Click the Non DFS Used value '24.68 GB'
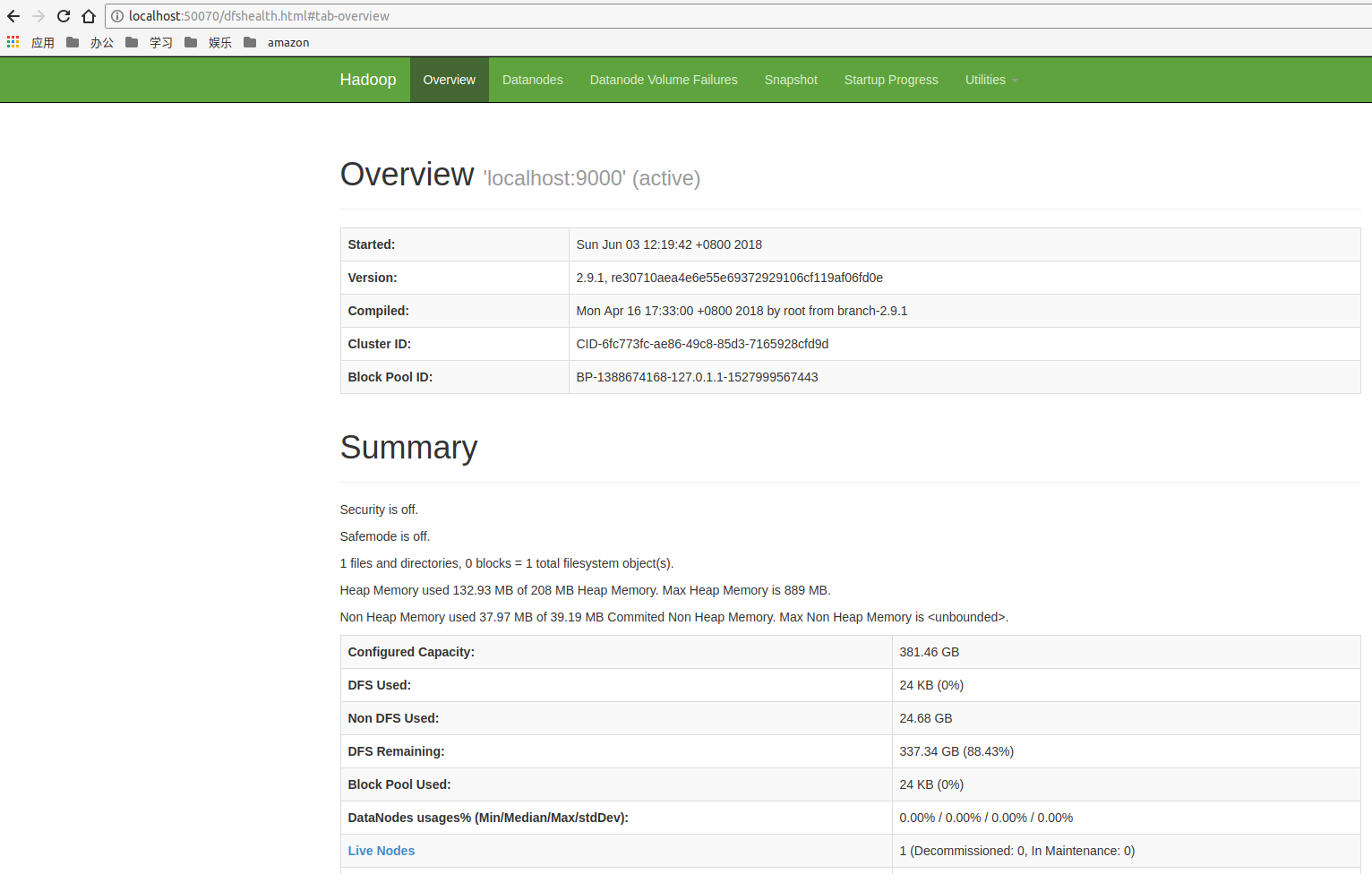 tap(926, 718)
